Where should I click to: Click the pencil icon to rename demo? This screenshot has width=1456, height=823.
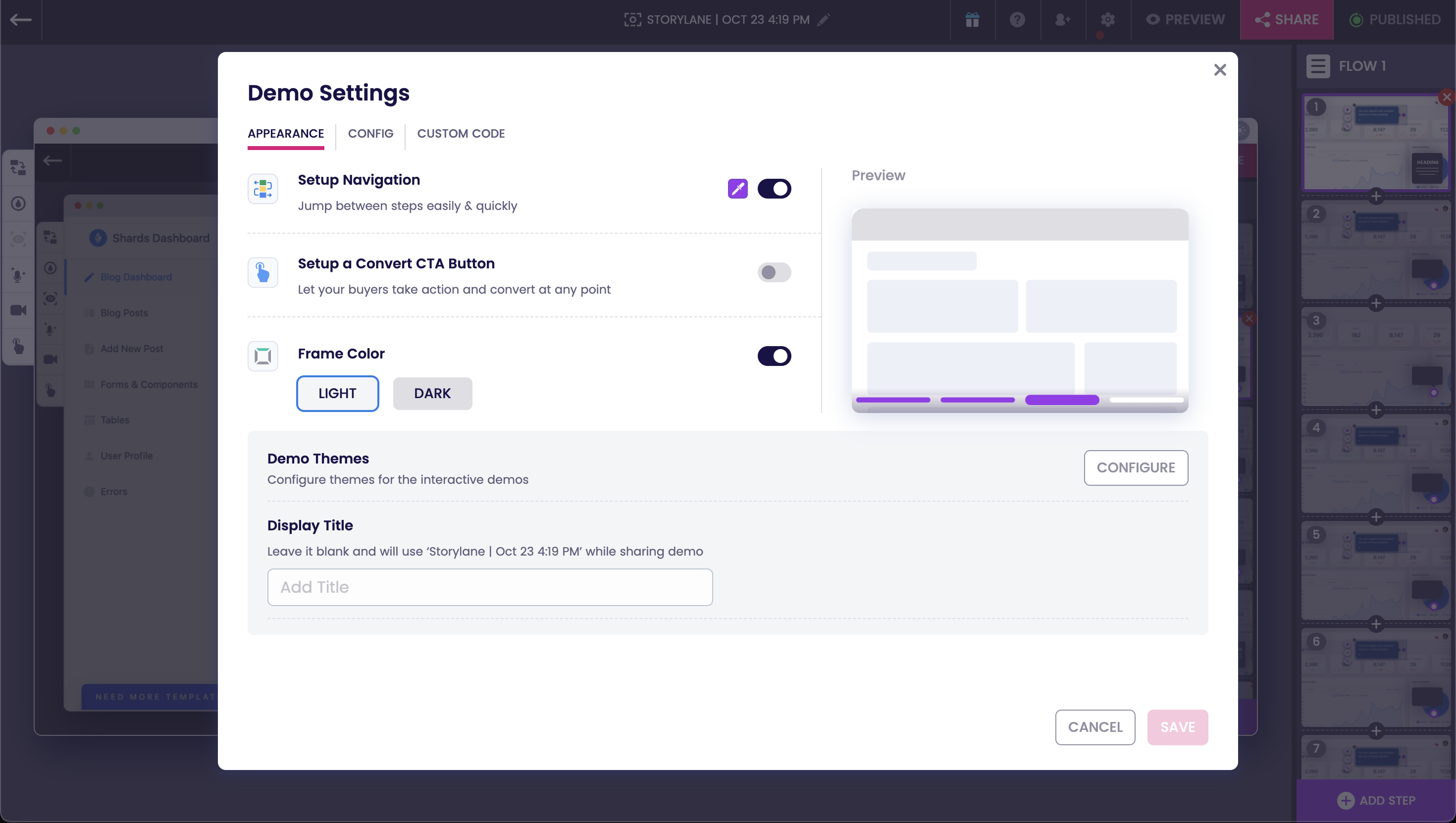click(x=824, y=20)
